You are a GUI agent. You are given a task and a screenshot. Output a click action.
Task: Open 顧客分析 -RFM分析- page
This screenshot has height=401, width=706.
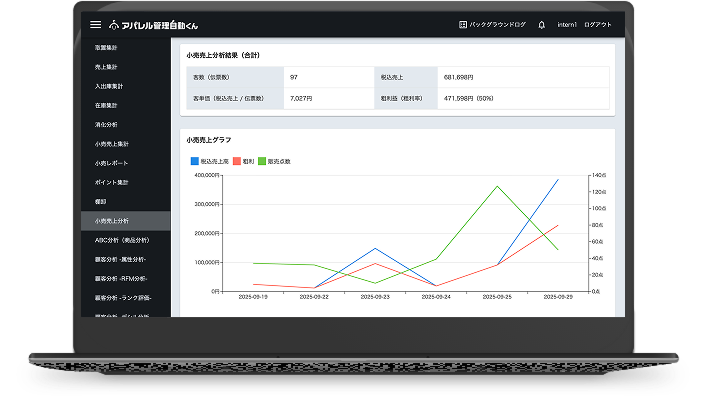(x=120, y=278)
